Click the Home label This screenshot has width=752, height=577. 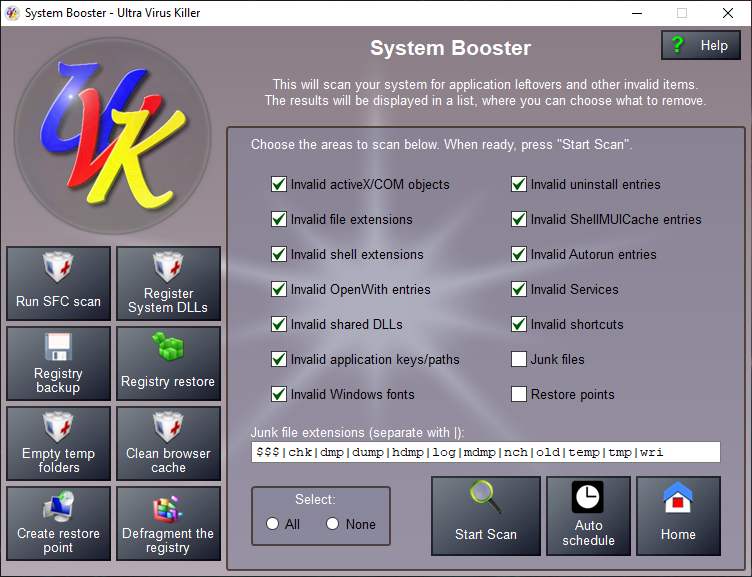coord(678,534)
